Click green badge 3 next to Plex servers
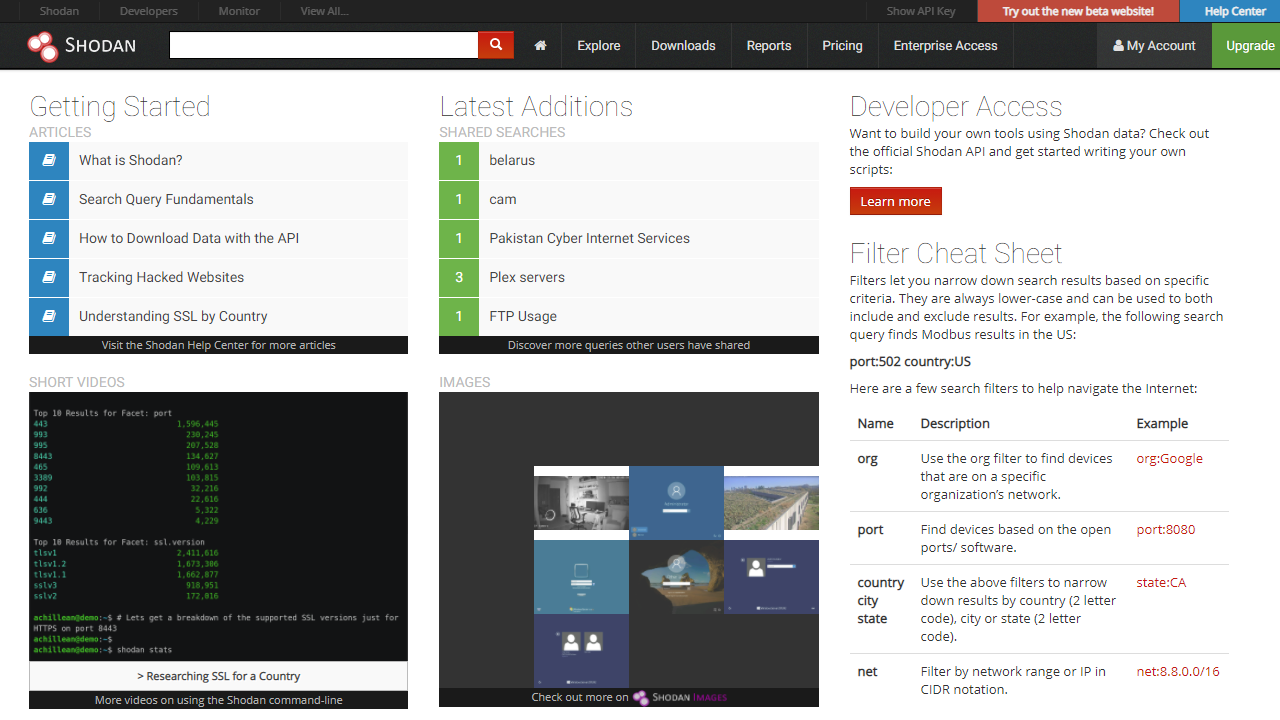Image resolution: width=1280 pixels, height=720 pixels. coord(459,277)
